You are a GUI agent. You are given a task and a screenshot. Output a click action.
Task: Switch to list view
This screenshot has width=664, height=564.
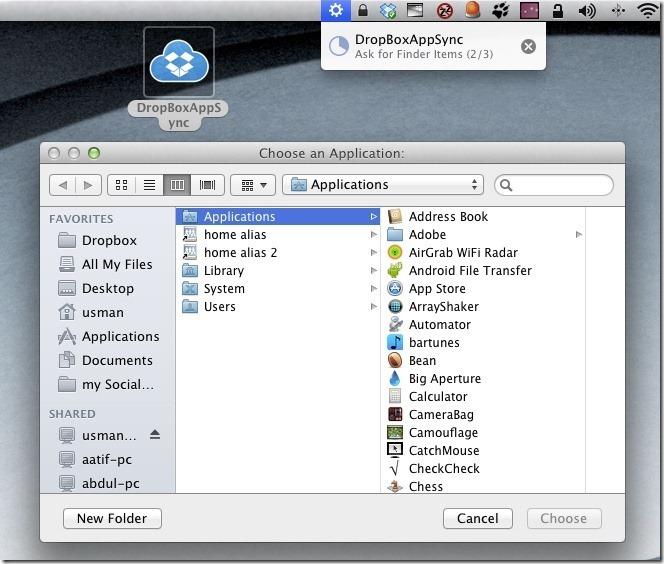point(149,185)
